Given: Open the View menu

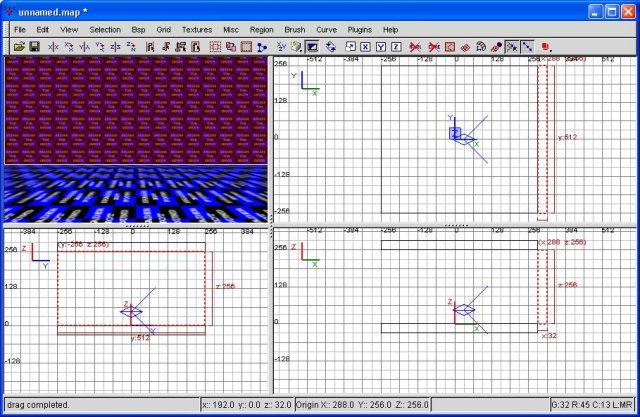Looking at the screenshot, I should tap(69, 30).
